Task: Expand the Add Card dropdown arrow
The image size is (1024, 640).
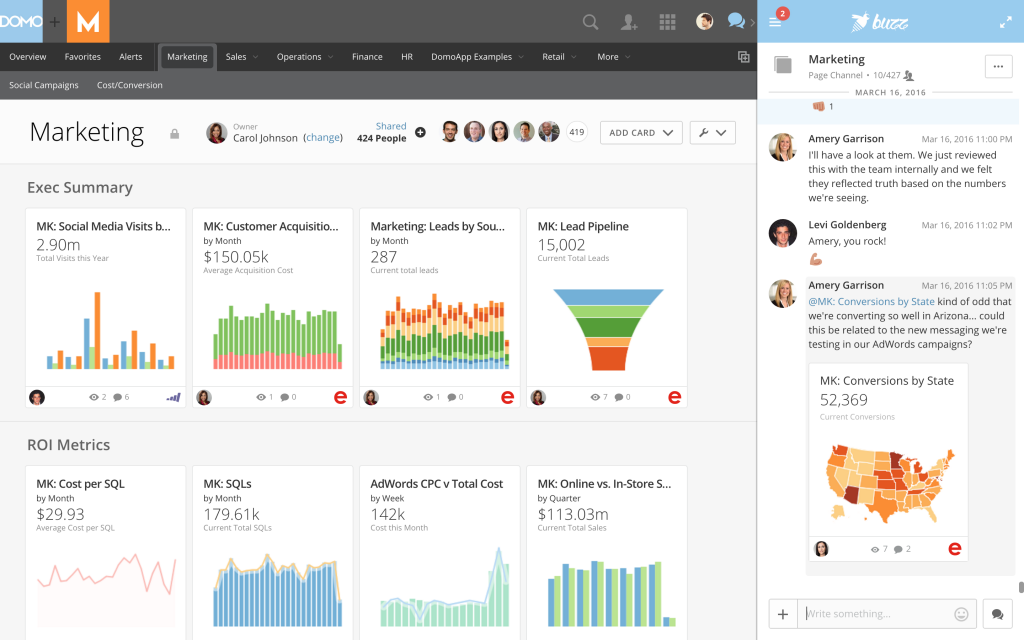Action: click(670, 132)
